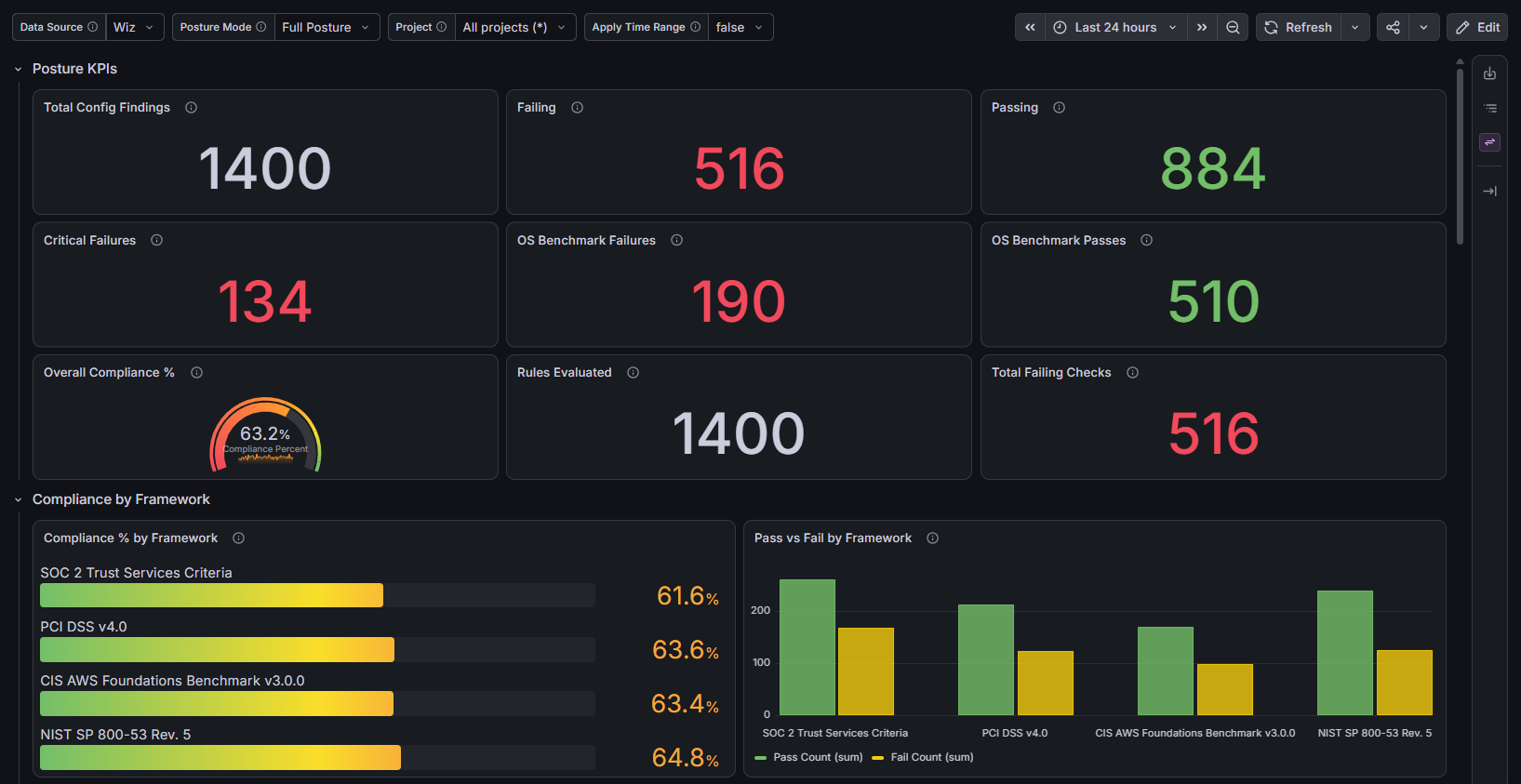Click Pass vs Fail by Framework info icon

point(932,538)
